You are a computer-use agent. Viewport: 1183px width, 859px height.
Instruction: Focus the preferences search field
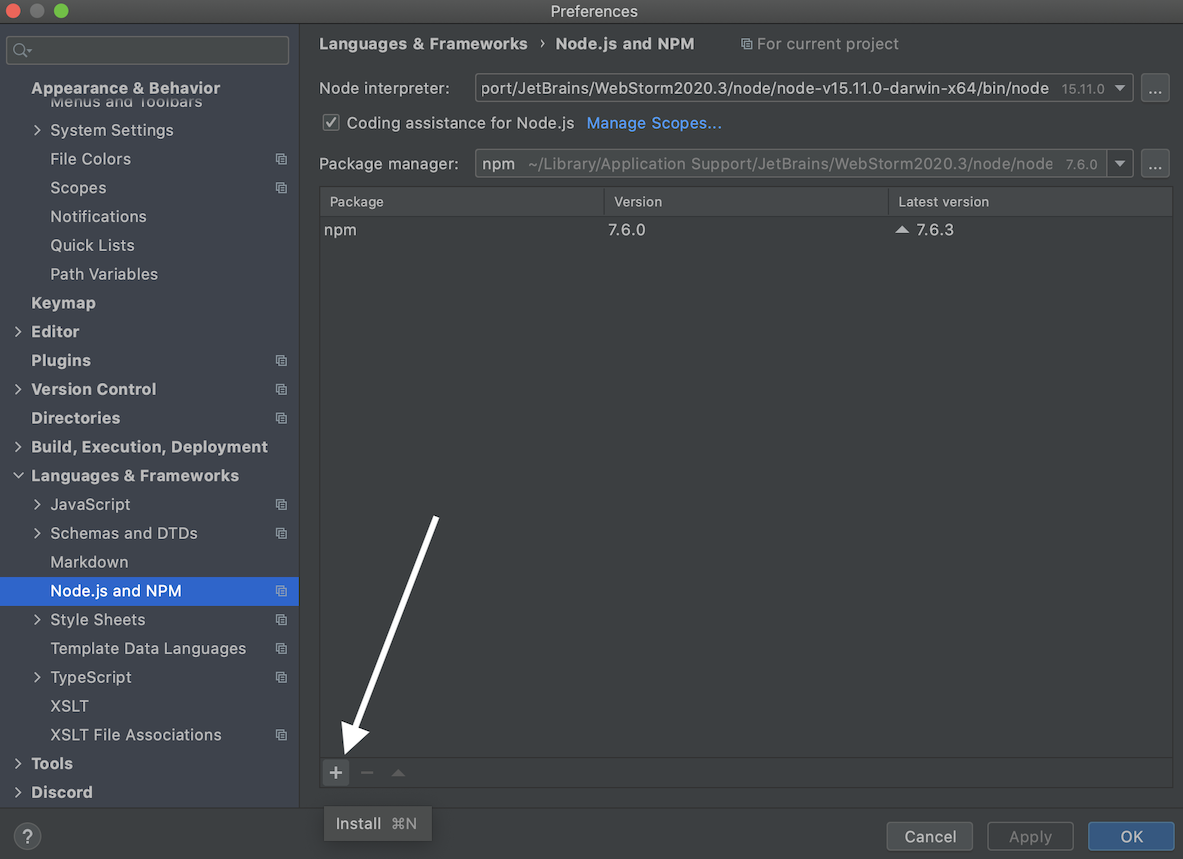click(147, 51)
